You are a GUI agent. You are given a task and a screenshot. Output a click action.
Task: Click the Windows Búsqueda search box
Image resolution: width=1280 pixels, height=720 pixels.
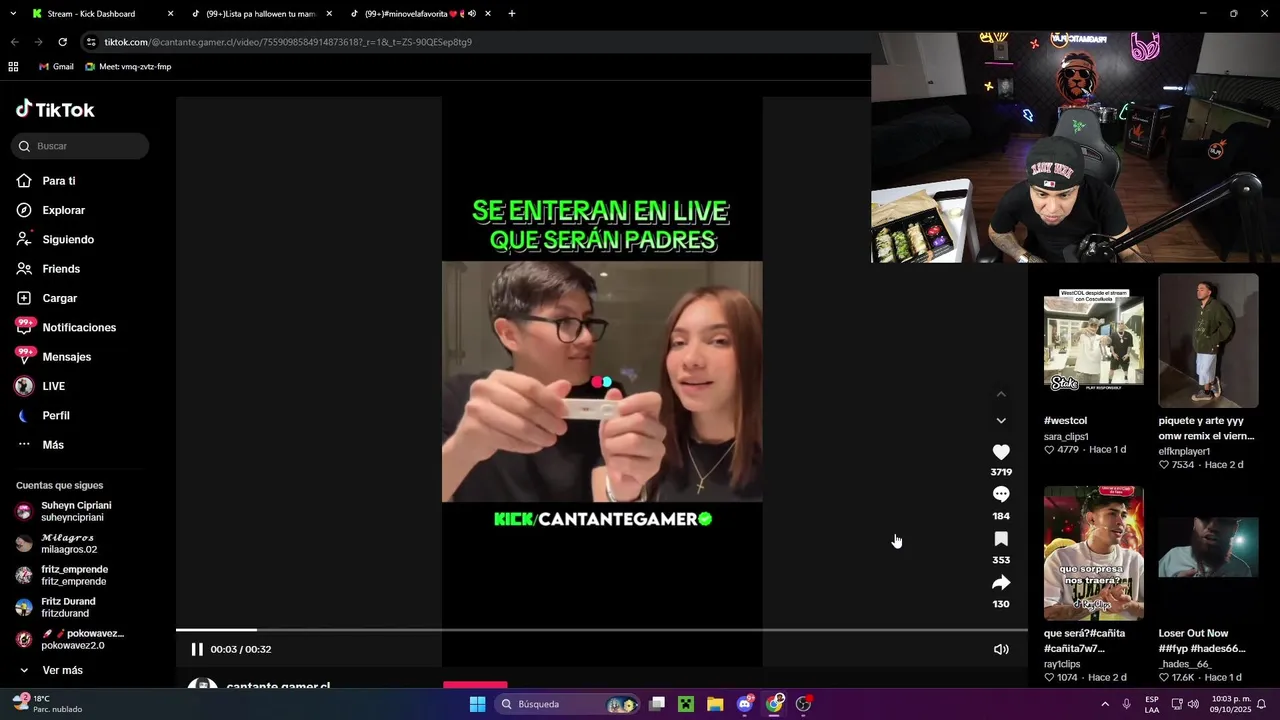[567, 704]
